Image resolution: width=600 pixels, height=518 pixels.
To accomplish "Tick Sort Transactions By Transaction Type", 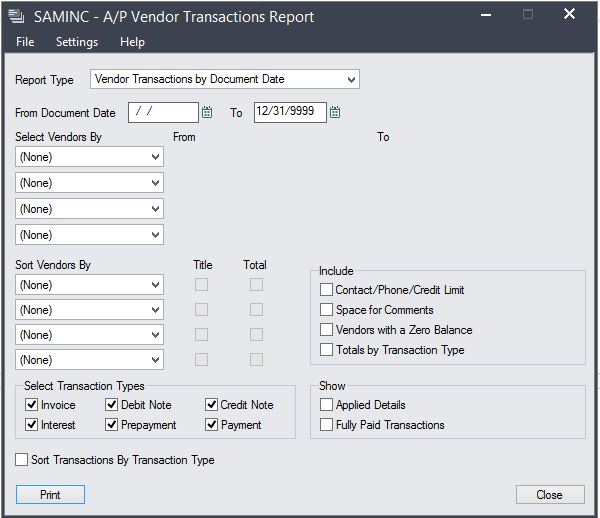I will tap(21, 459).
